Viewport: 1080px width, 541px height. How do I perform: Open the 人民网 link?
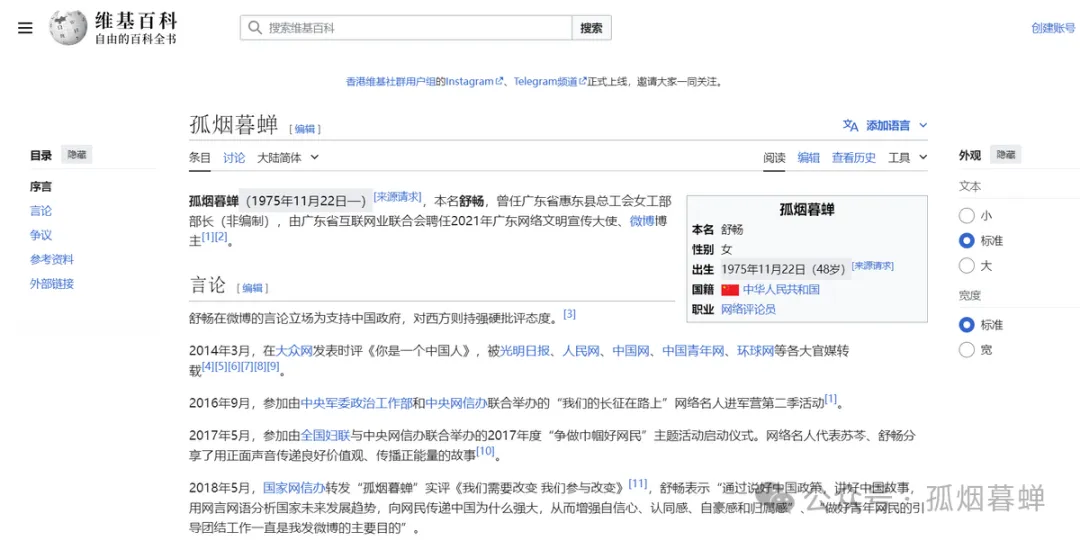pyautogui.click(x=580, y=351)
